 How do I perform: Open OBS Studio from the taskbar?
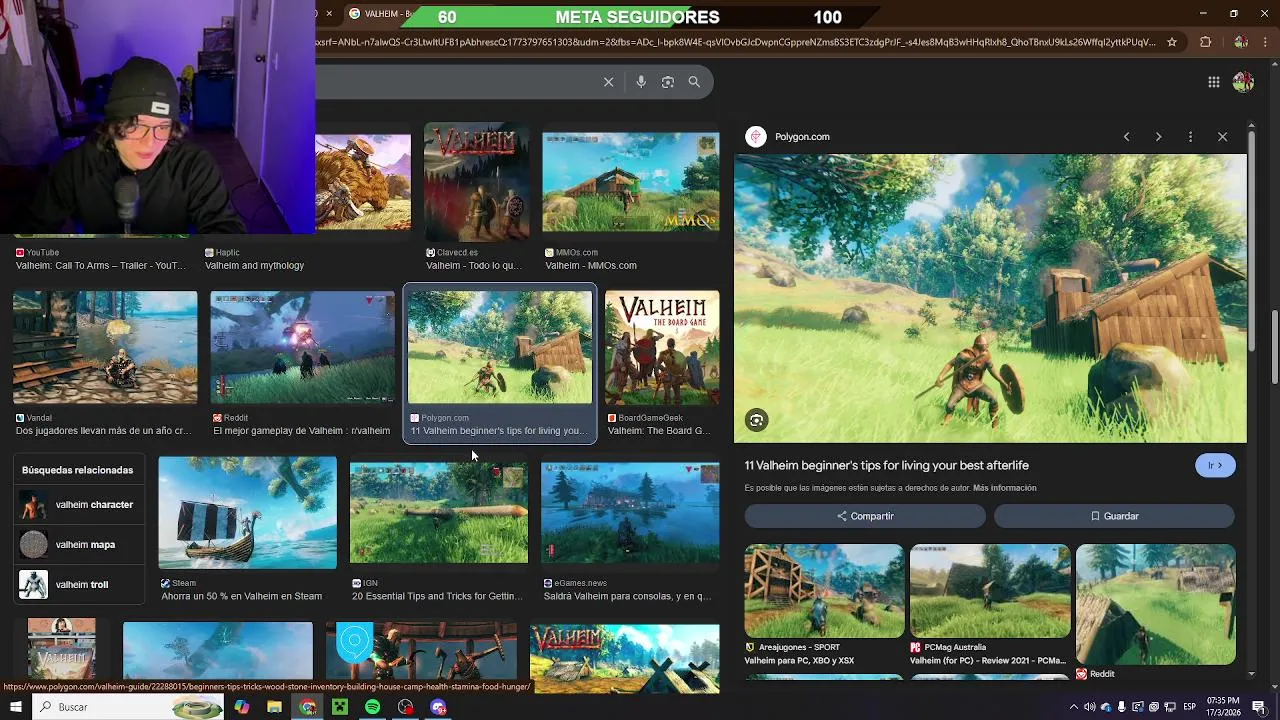click(405, 707)
